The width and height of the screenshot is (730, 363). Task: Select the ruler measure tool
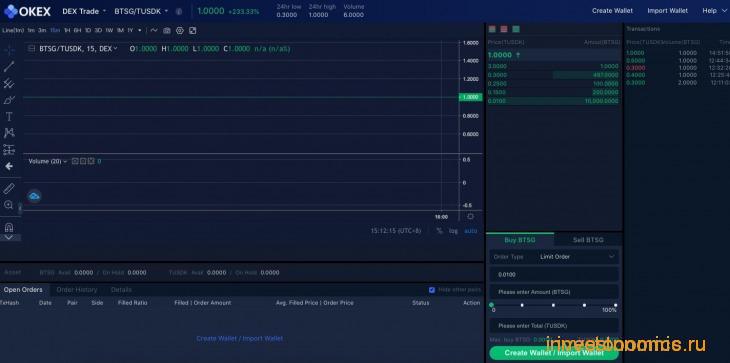pyautogui.click(x=9, y=188)
